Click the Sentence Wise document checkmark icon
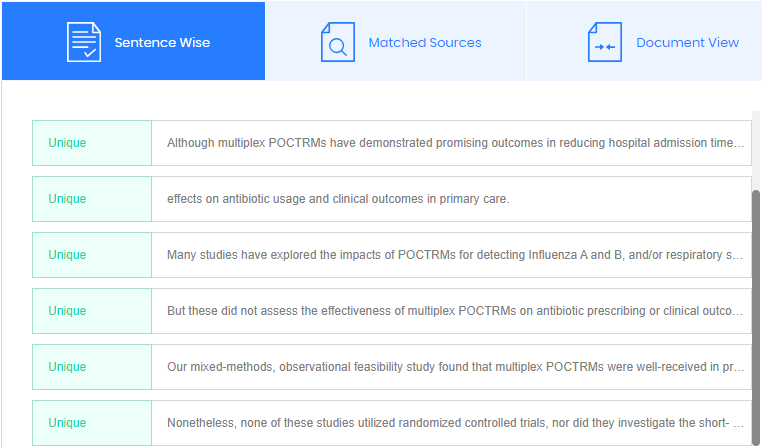The height and width of the screenshot is (448, 762). pos(84,42)
